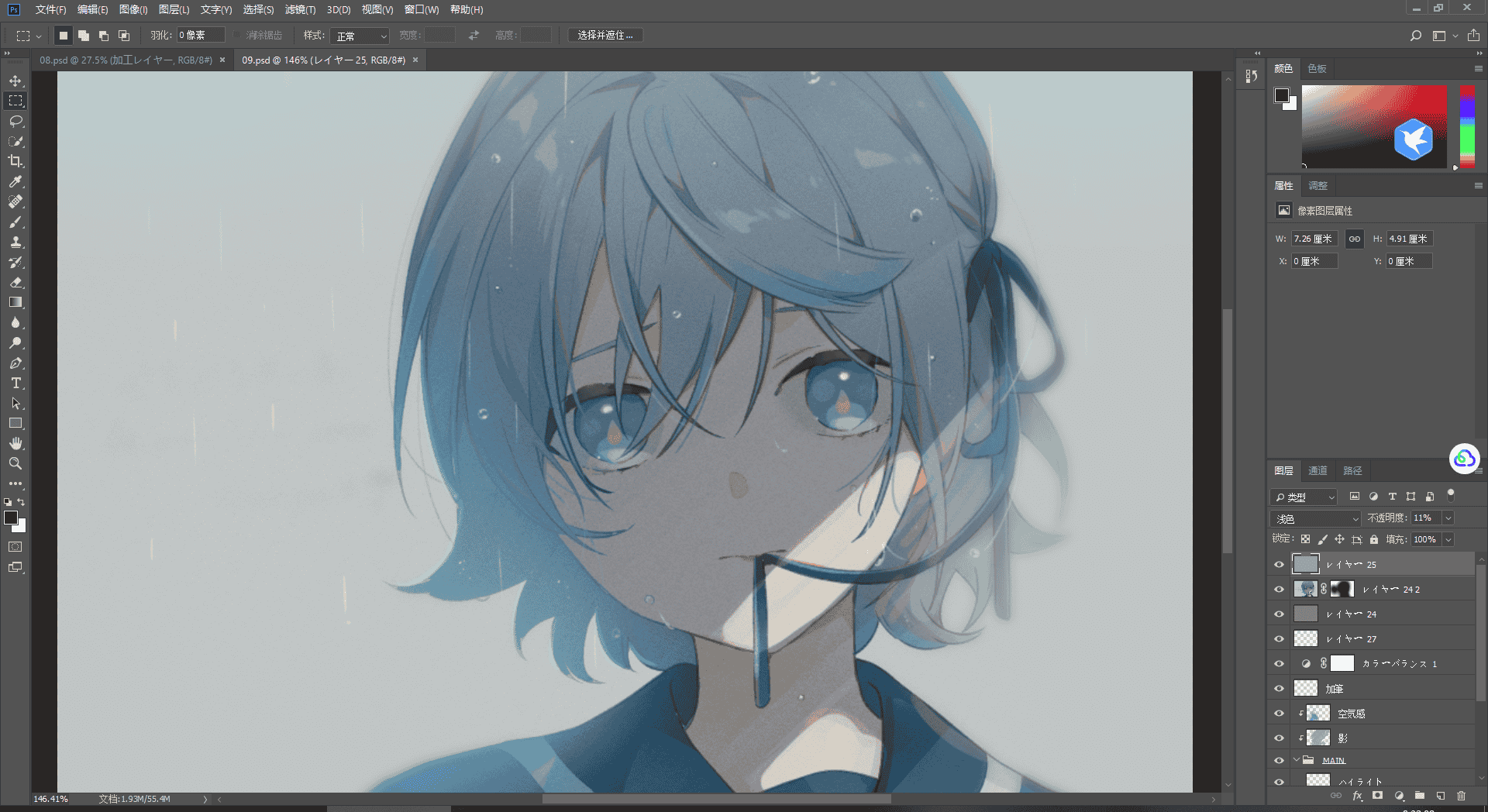This screenshot has width=1488, height=812.
Task: Click the 羽化 feather input field
Action: (201, 36)
